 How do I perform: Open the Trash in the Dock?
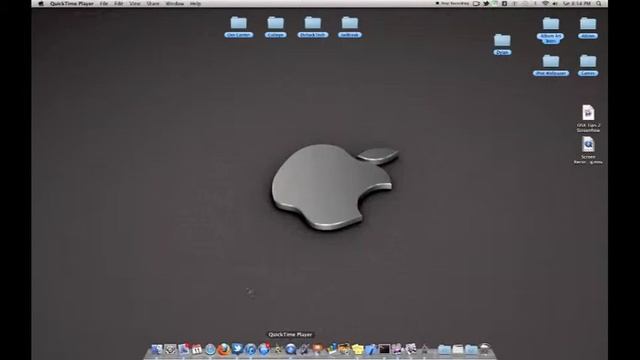click(485, 349)
